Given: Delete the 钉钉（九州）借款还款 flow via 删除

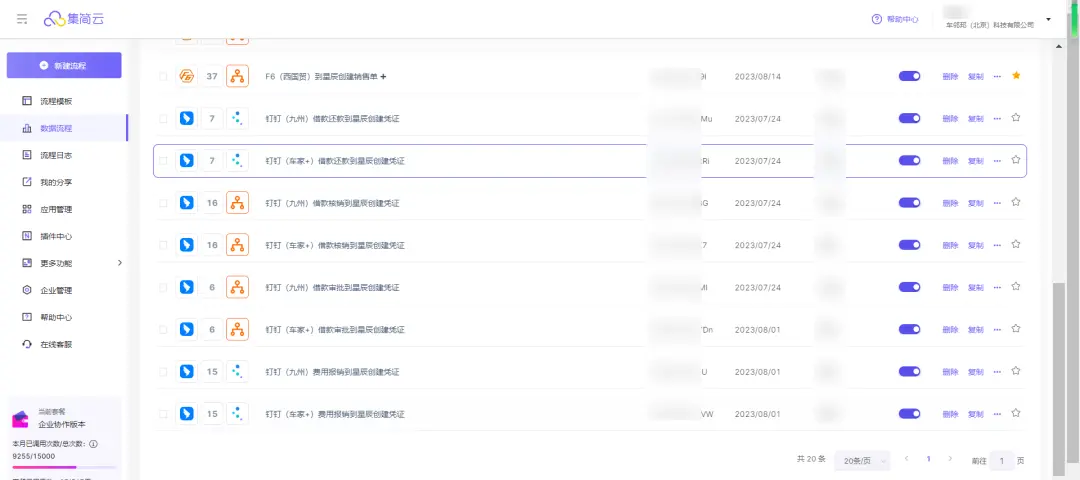Looking at the screenshot, I should tap(950, 118).
